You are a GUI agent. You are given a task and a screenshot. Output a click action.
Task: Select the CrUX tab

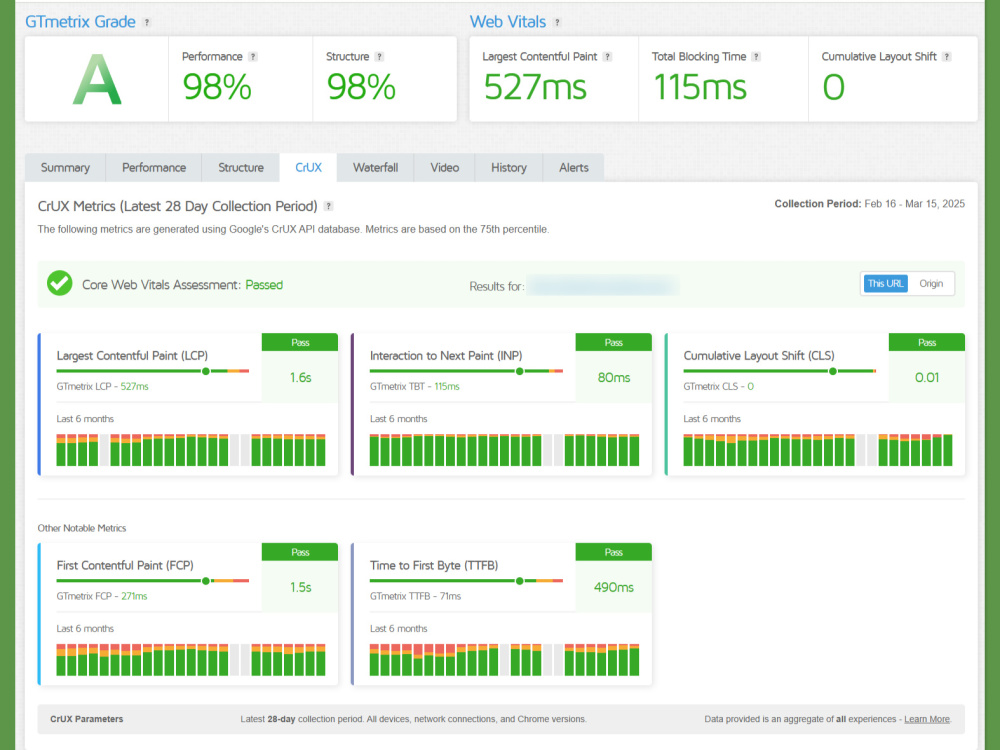tap(308, 168)
